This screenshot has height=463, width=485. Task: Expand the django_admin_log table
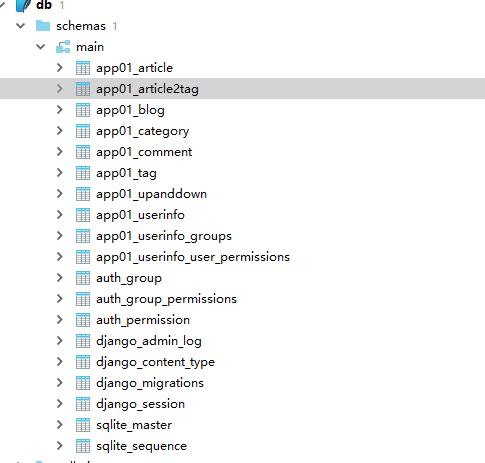[60, 341]
